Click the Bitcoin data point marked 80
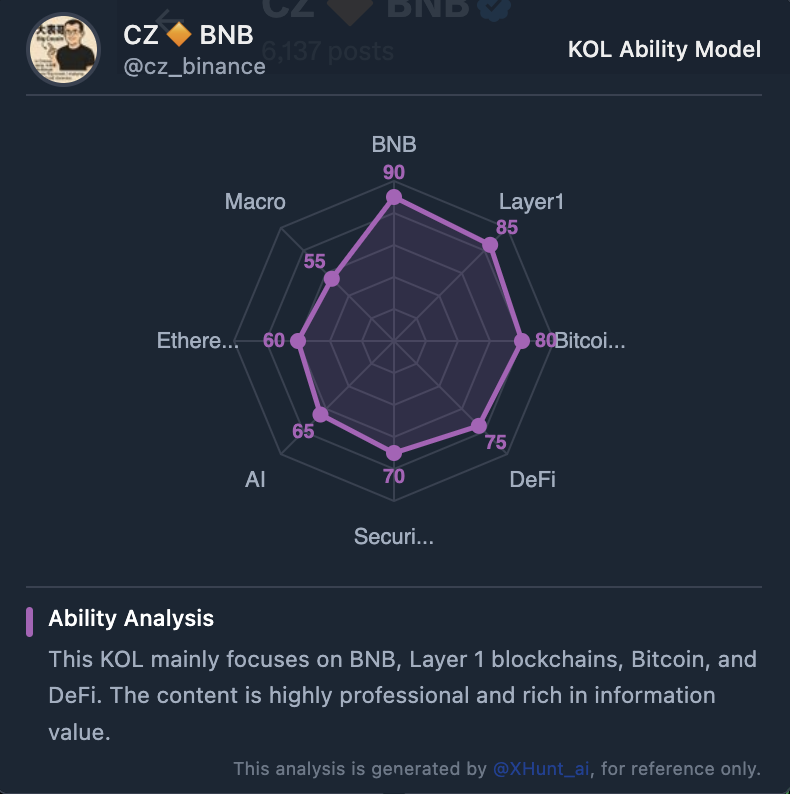The width and height of the screenshot is (790, 794). pos(522,341)
